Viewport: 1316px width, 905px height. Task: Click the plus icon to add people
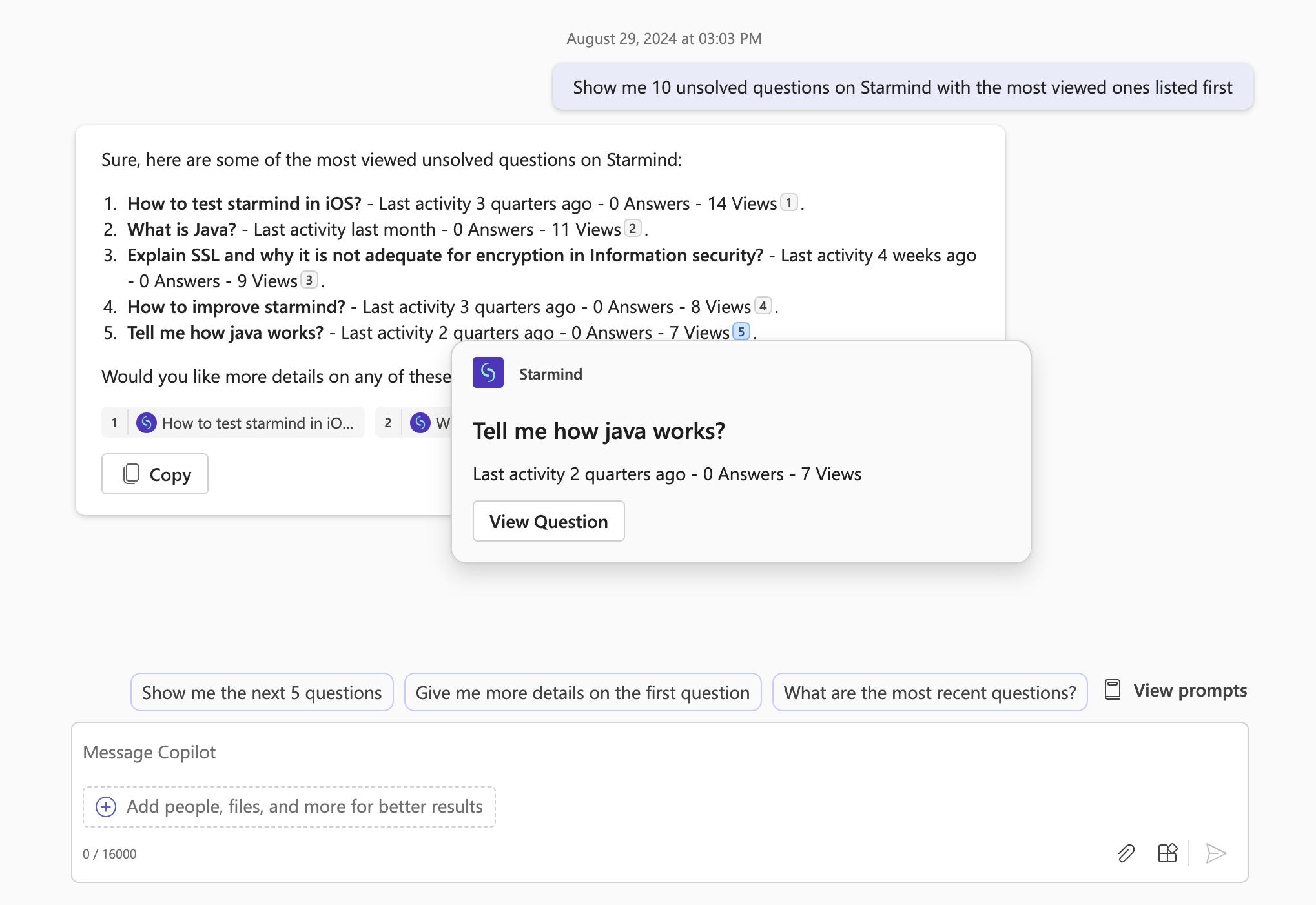click(106, 806)
